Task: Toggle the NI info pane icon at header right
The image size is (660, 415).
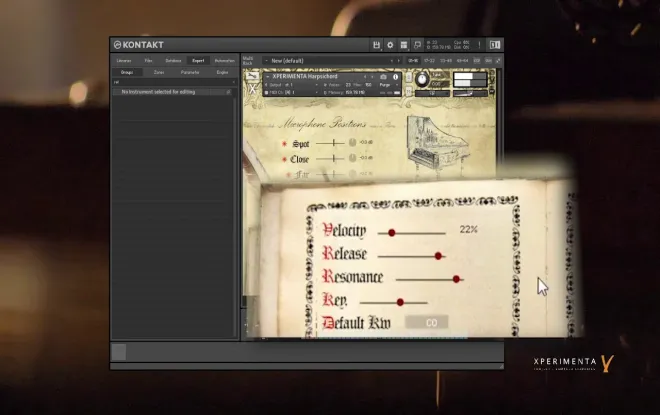Action: [495, 45]
